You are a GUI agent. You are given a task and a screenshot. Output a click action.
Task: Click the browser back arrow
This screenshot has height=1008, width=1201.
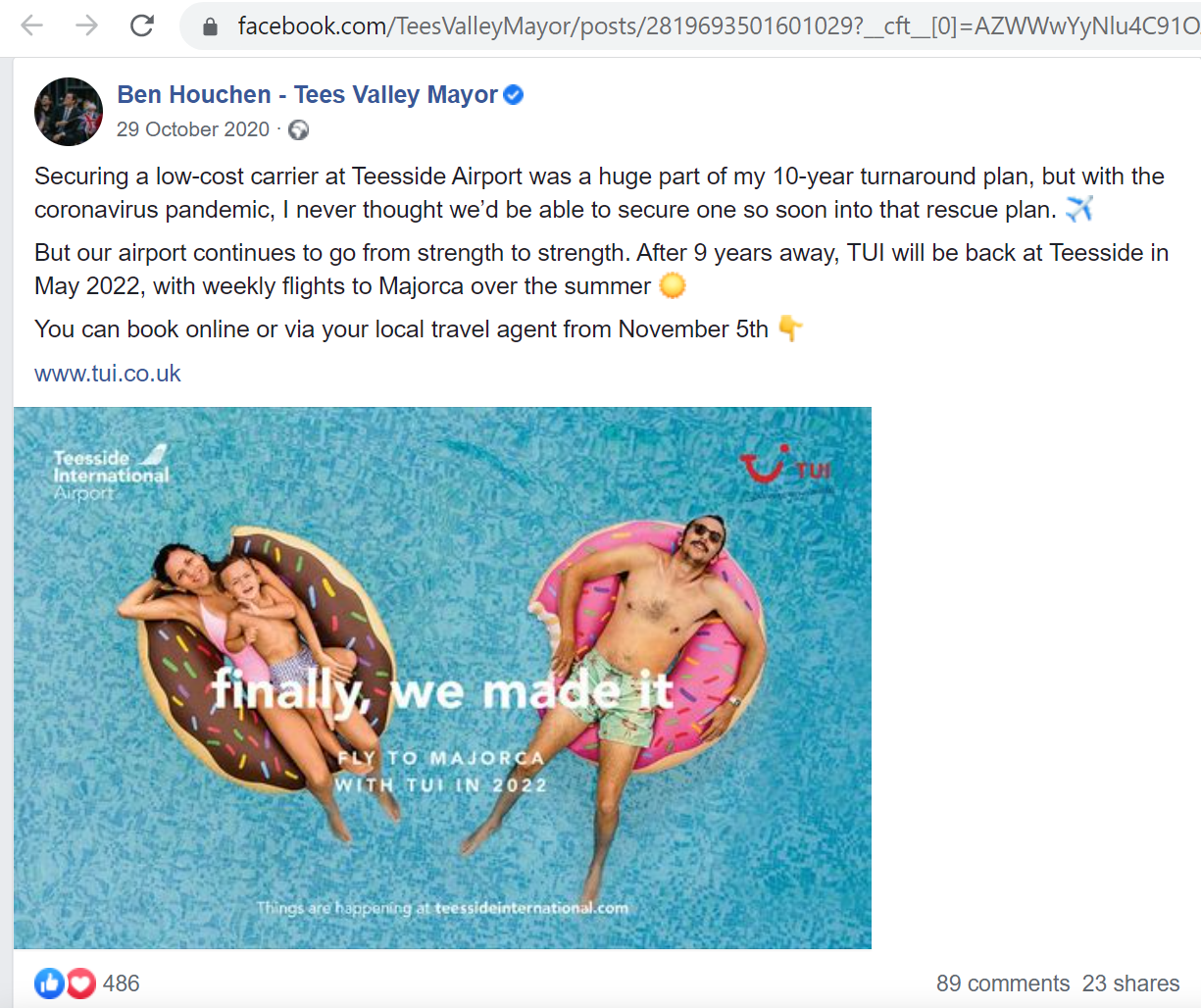click(x=32, y=25)
